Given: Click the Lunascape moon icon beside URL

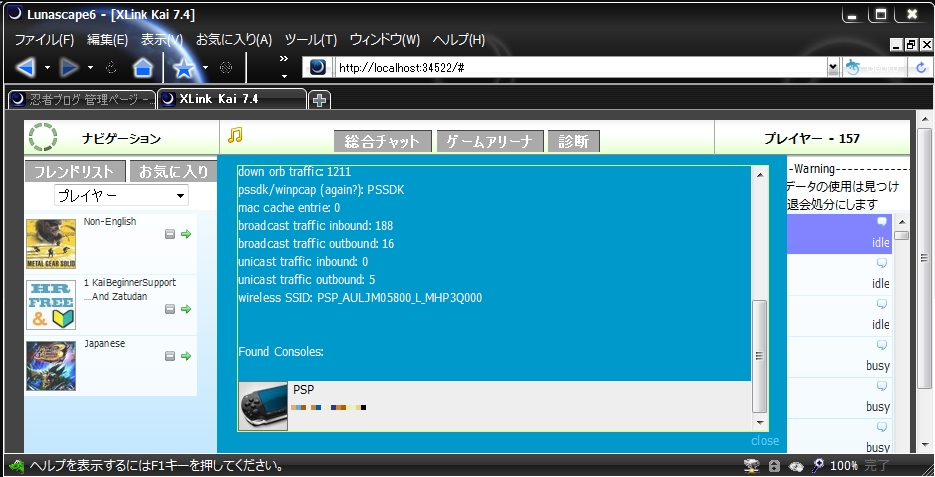Looking at the screenshot, I should (318, 67).
